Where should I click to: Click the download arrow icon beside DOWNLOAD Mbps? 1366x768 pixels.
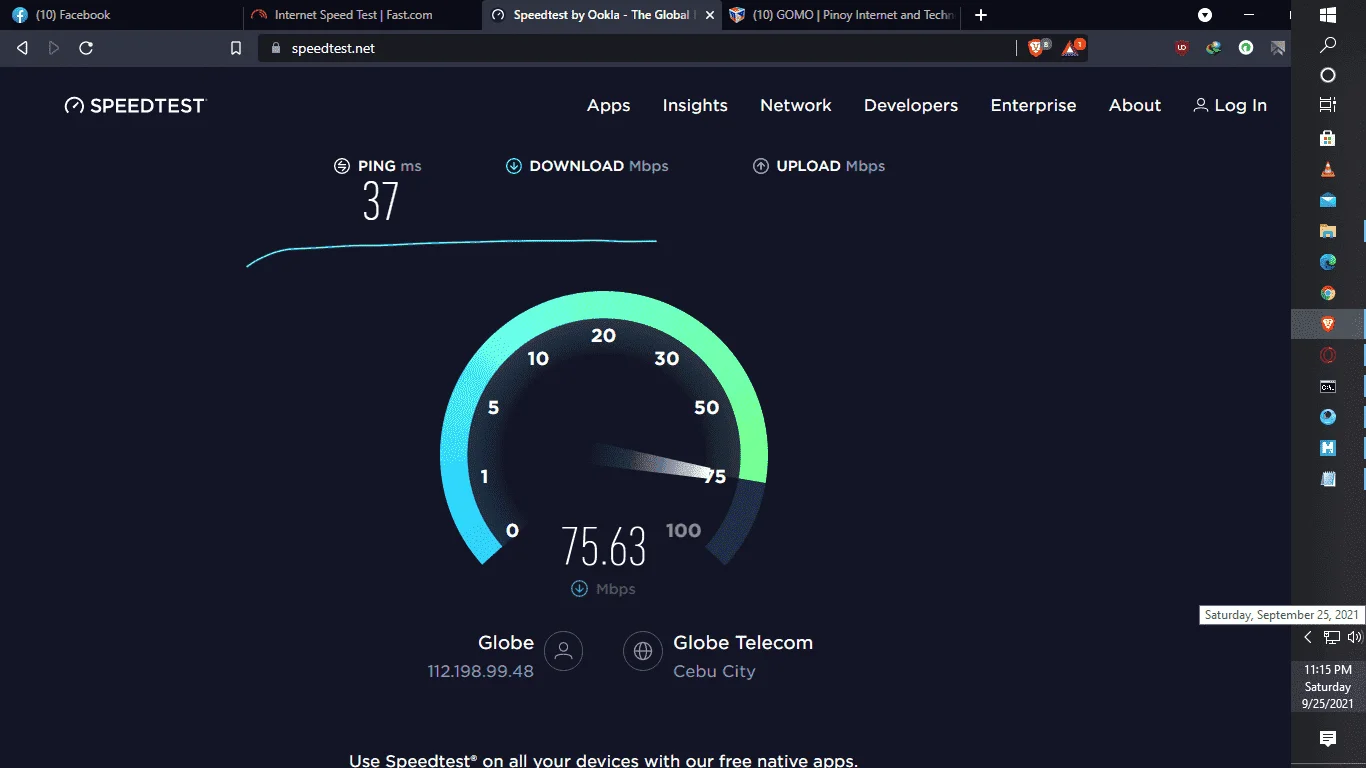pyautogui.click(x=514, y=166)
